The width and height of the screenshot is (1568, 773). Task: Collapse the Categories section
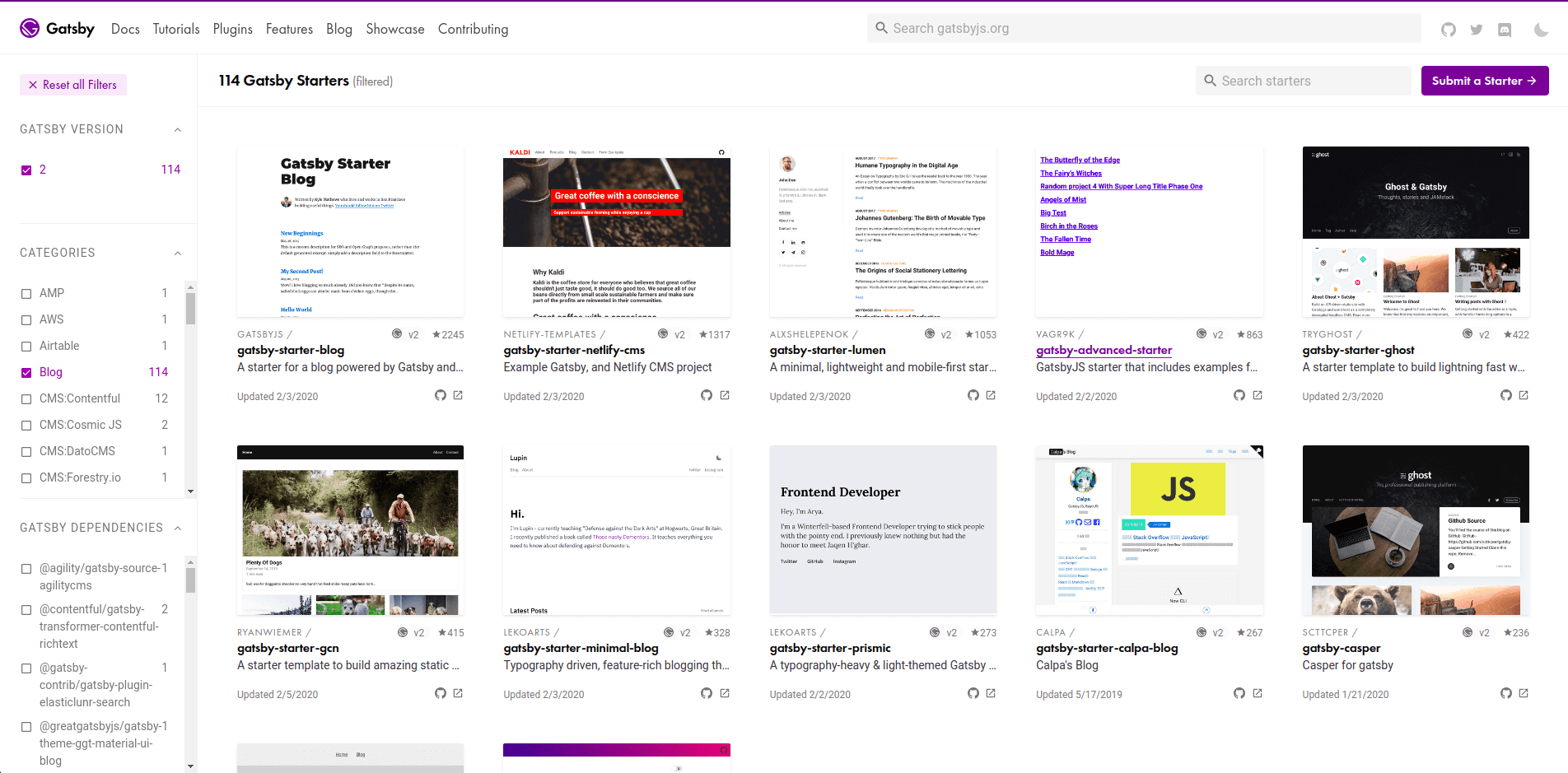click(178, 253)
